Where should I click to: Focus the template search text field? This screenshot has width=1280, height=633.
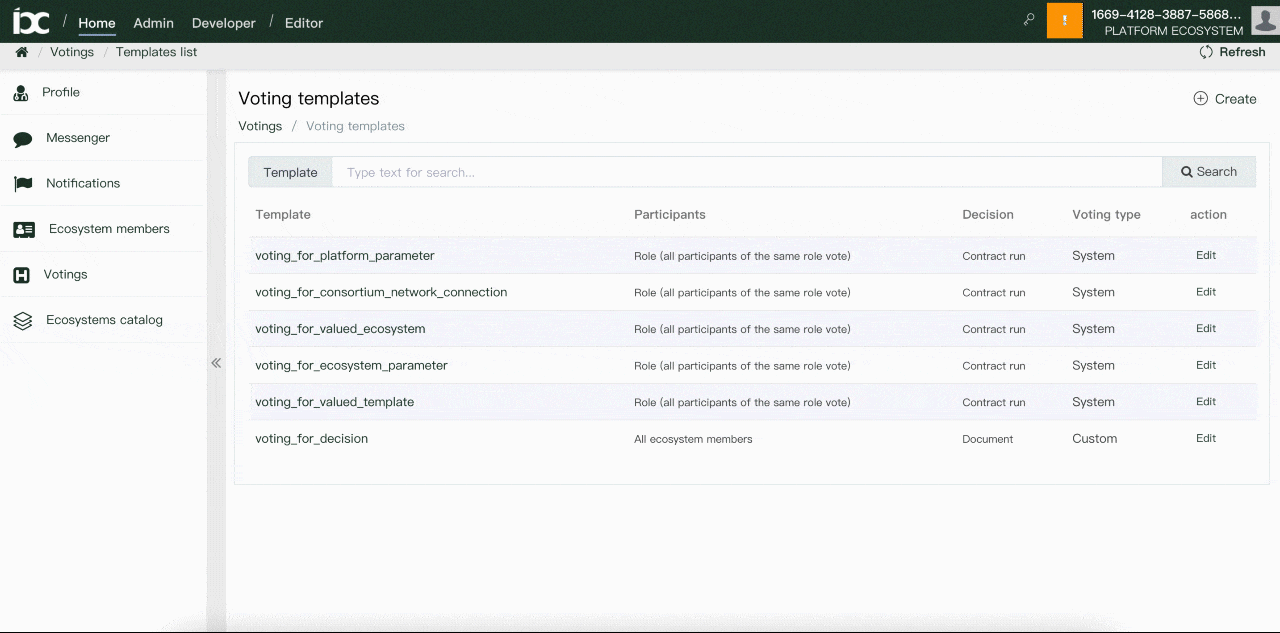(x=746, y=172)
